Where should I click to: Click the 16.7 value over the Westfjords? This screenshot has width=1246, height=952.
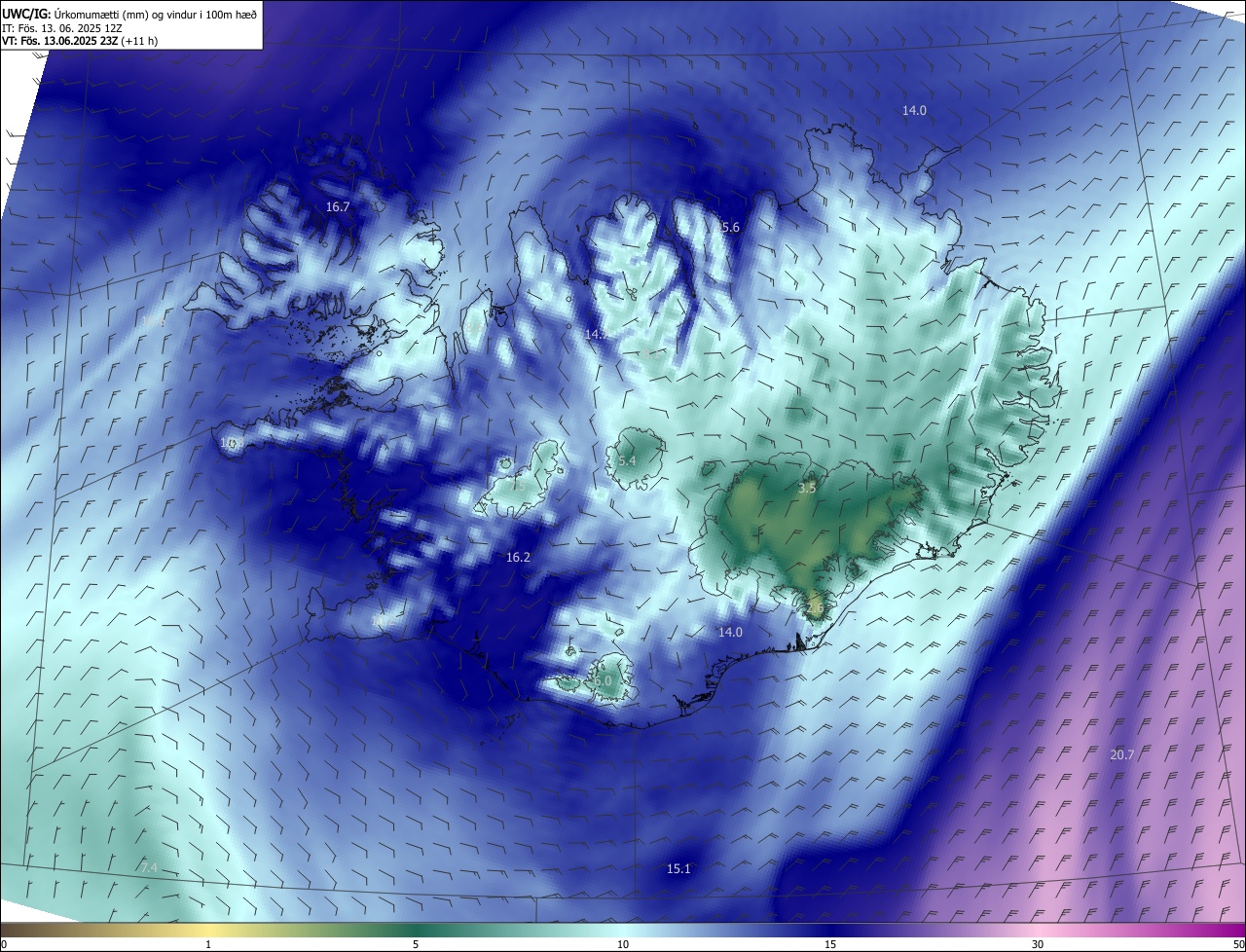pyautogui.click(x=338, y=207)
